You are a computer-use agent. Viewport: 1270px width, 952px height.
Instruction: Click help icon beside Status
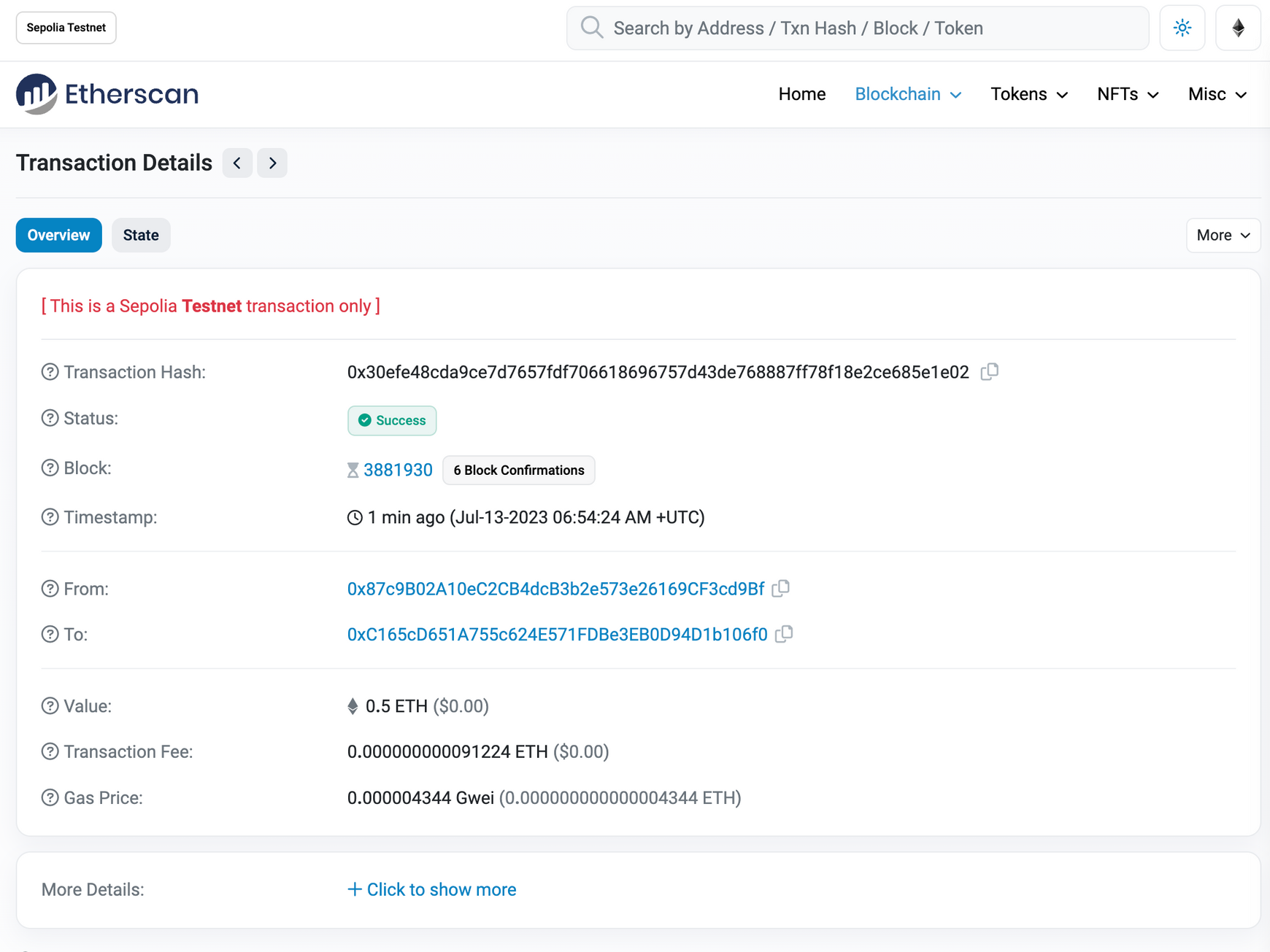[x=50, y=418]
